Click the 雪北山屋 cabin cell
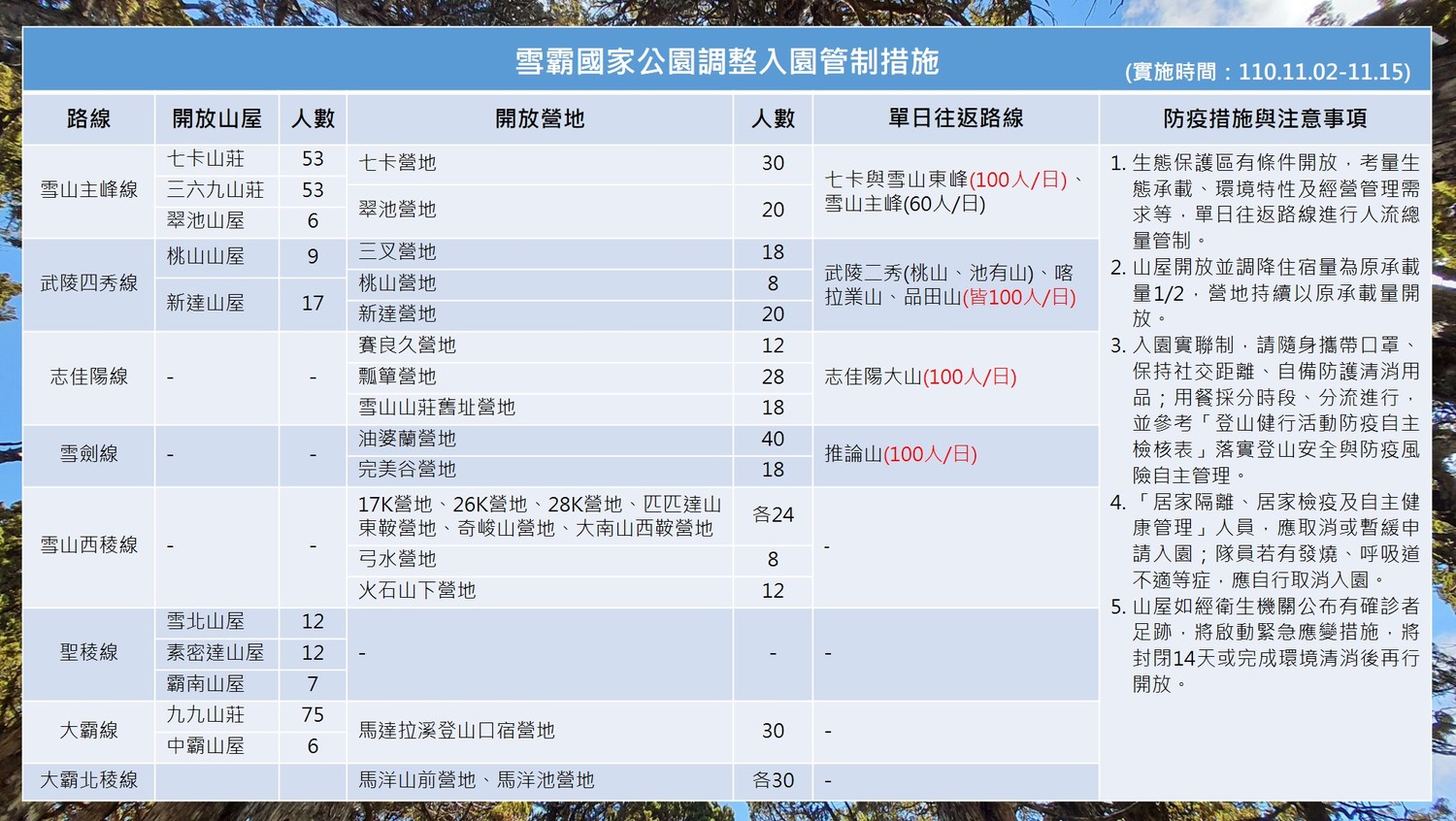The width and height of the screenshot is (1456, 821). click(x=216, y=622)
